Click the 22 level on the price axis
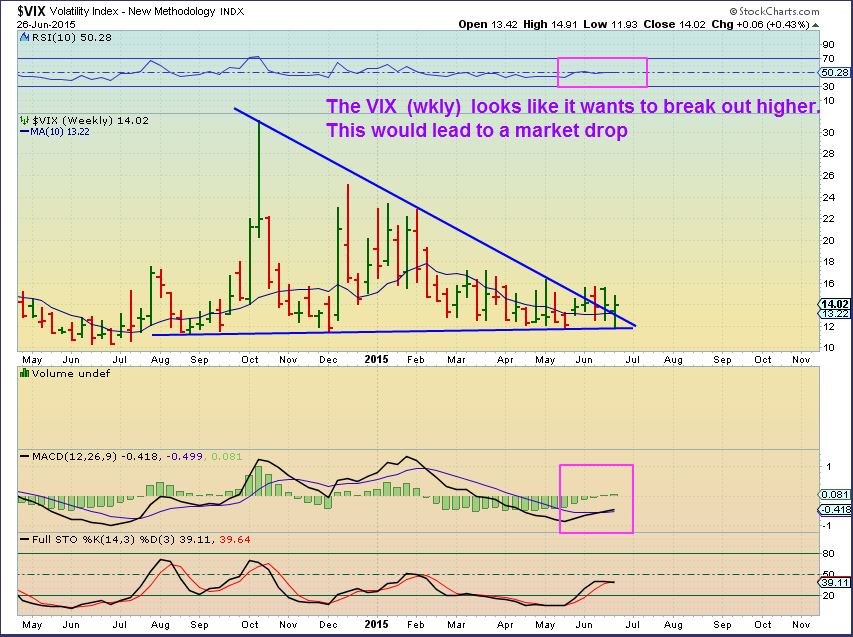This screenshot has height=637, width=853. pos(829,219)
